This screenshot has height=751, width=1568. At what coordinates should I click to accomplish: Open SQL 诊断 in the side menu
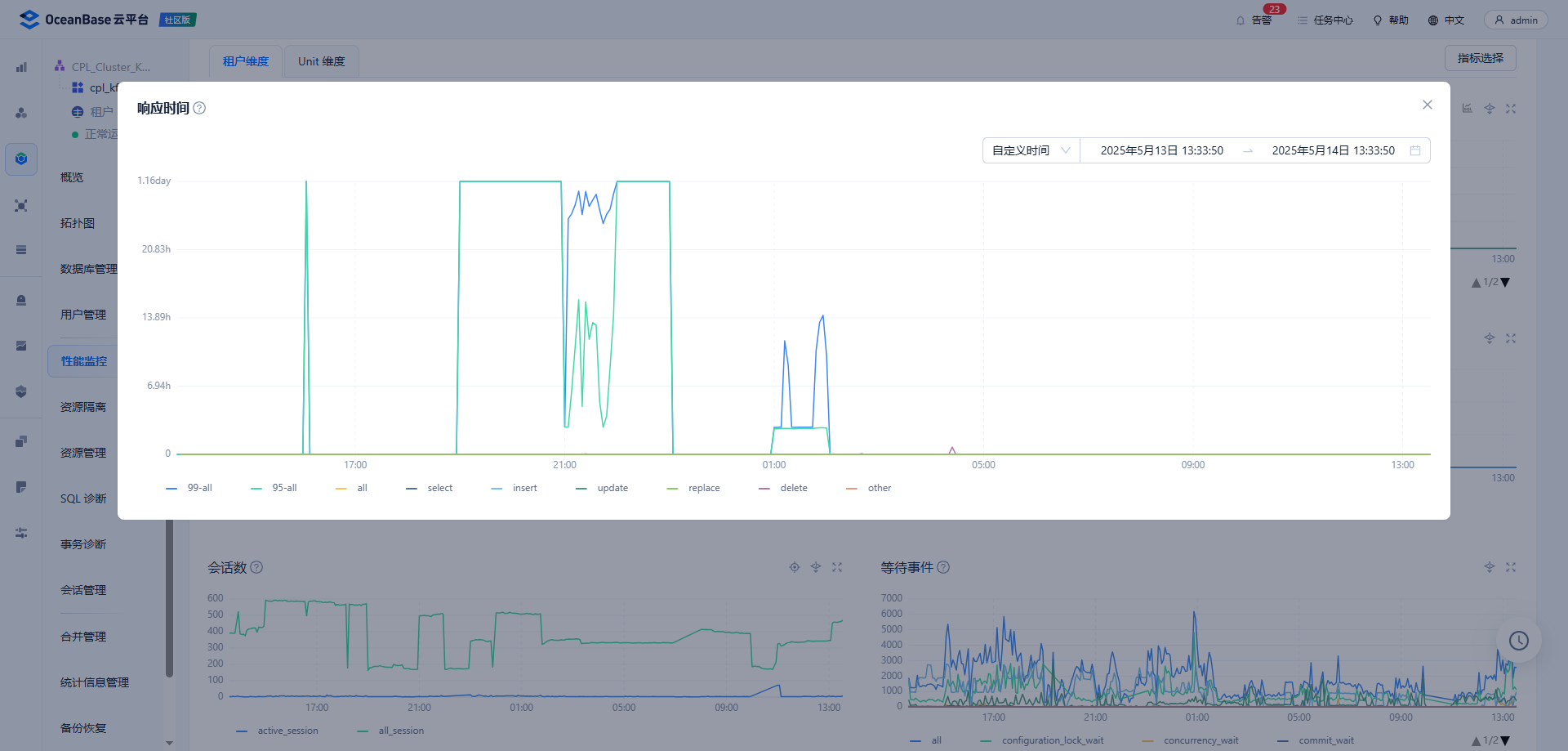pos(83,498)
